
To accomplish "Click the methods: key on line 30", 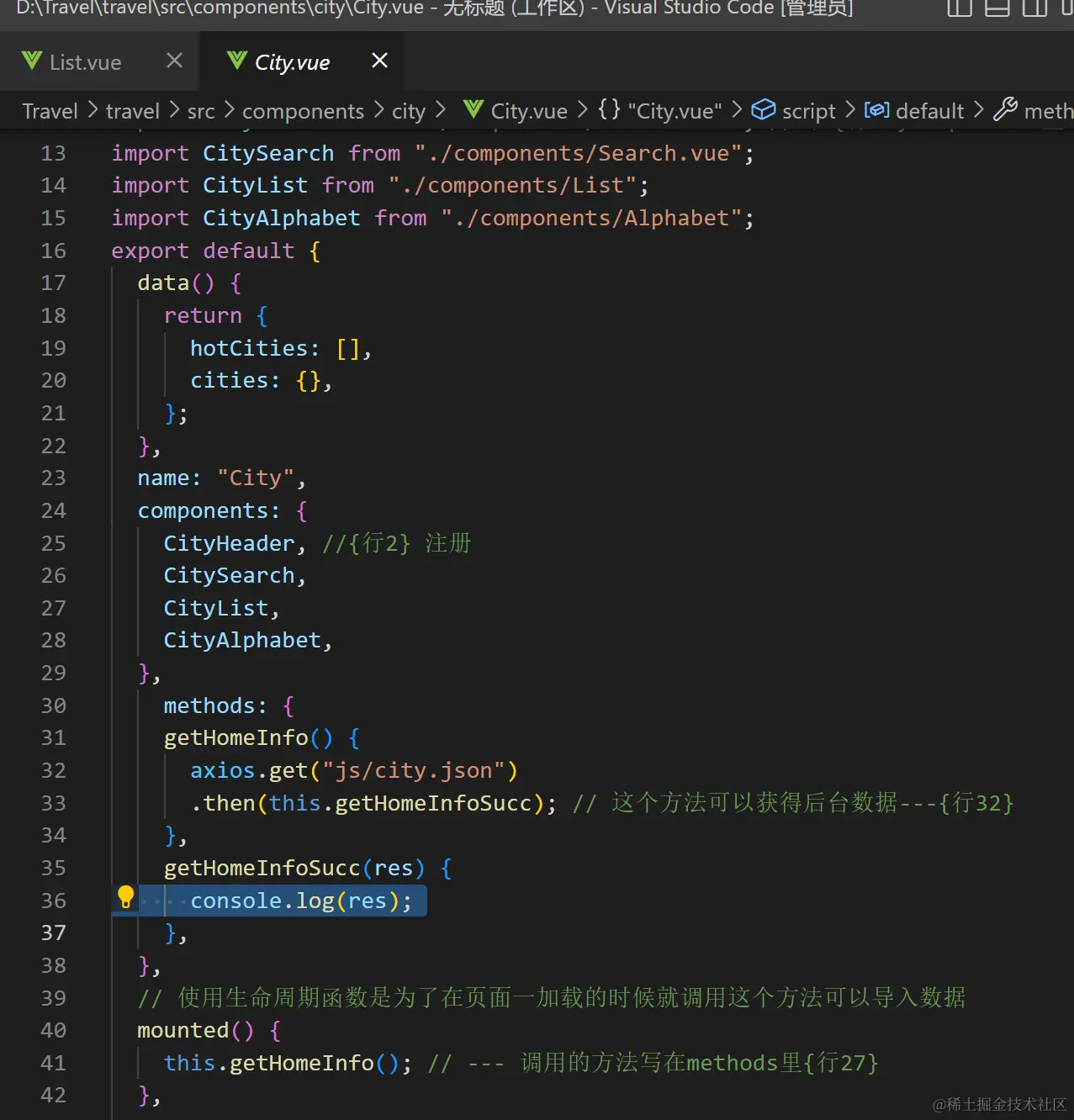I will tap(215, 705).
